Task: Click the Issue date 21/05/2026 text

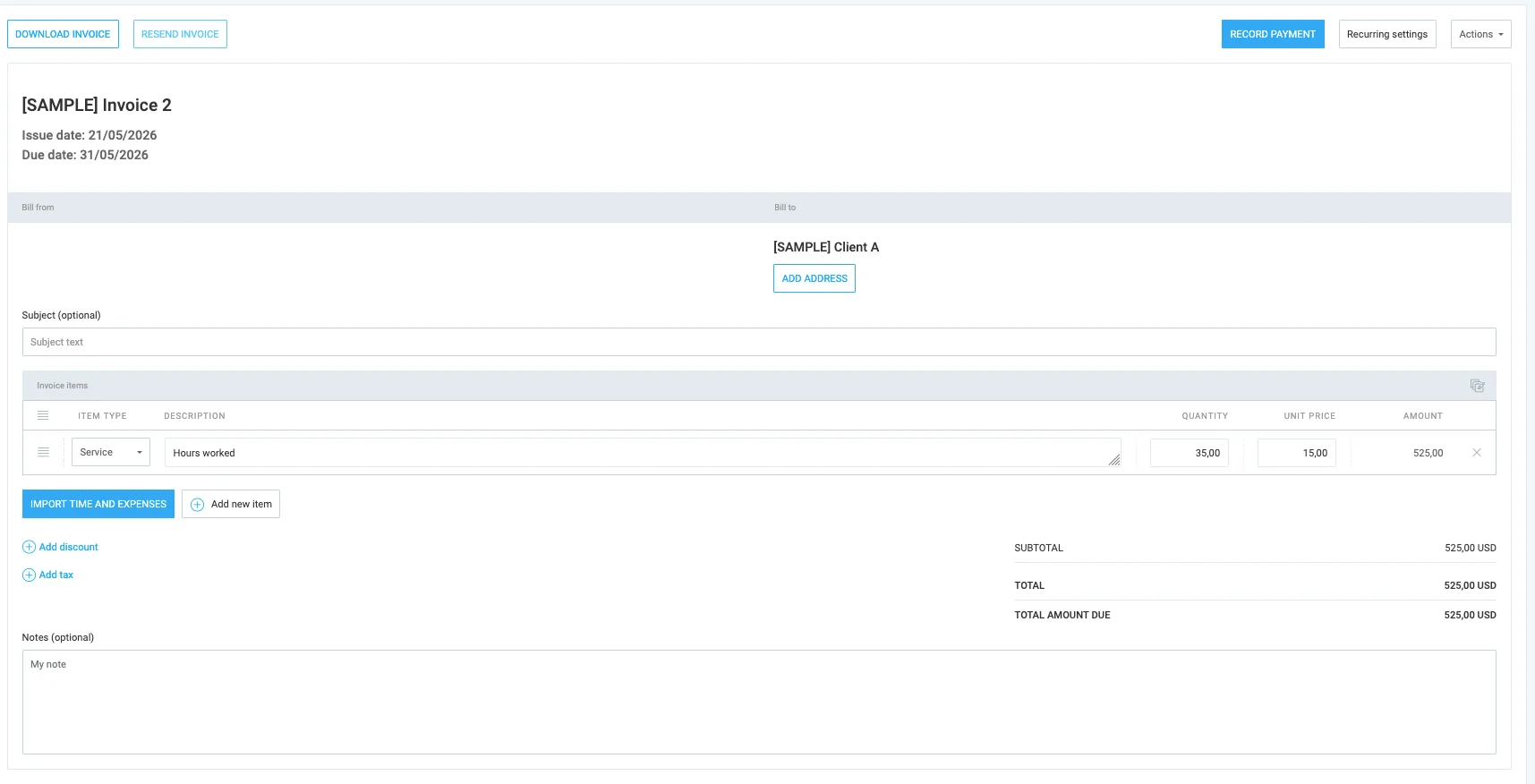Action: [x=90, y=135]
